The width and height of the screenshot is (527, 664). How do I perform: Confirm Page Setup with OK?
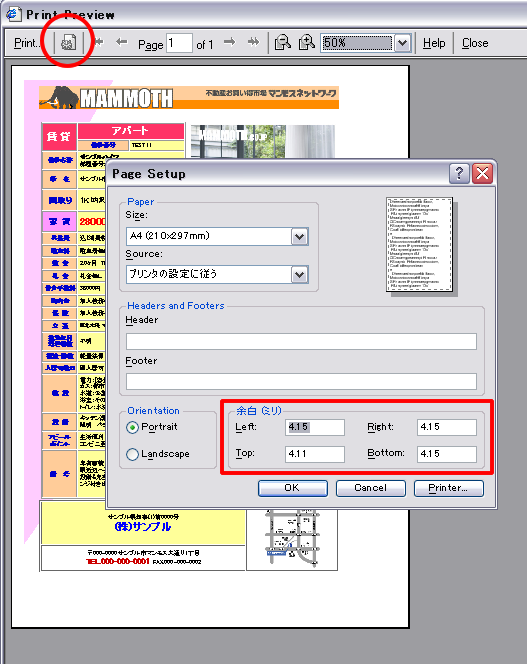click(293, 488)
